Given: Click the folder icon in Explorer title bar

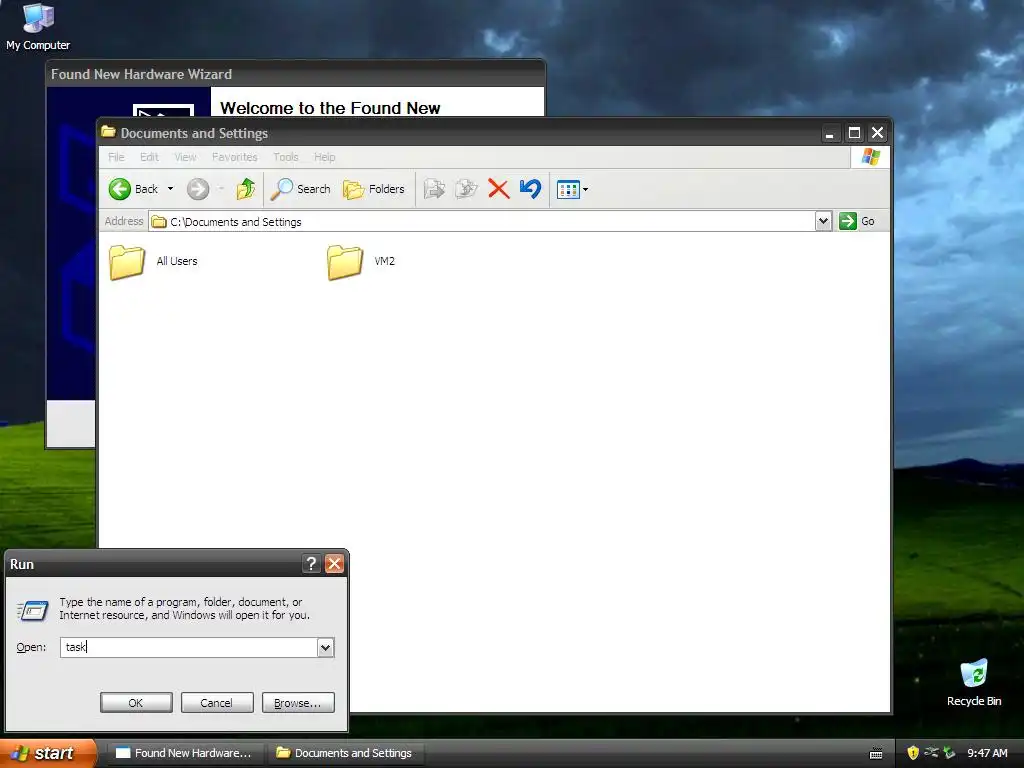Looking at the screenshot, I should coord(108,133).
